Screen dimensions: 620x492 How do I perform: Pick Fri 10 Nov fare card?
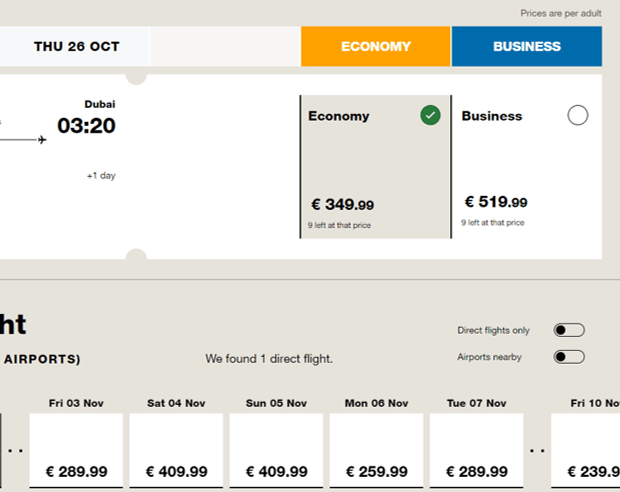pos(590,451)
